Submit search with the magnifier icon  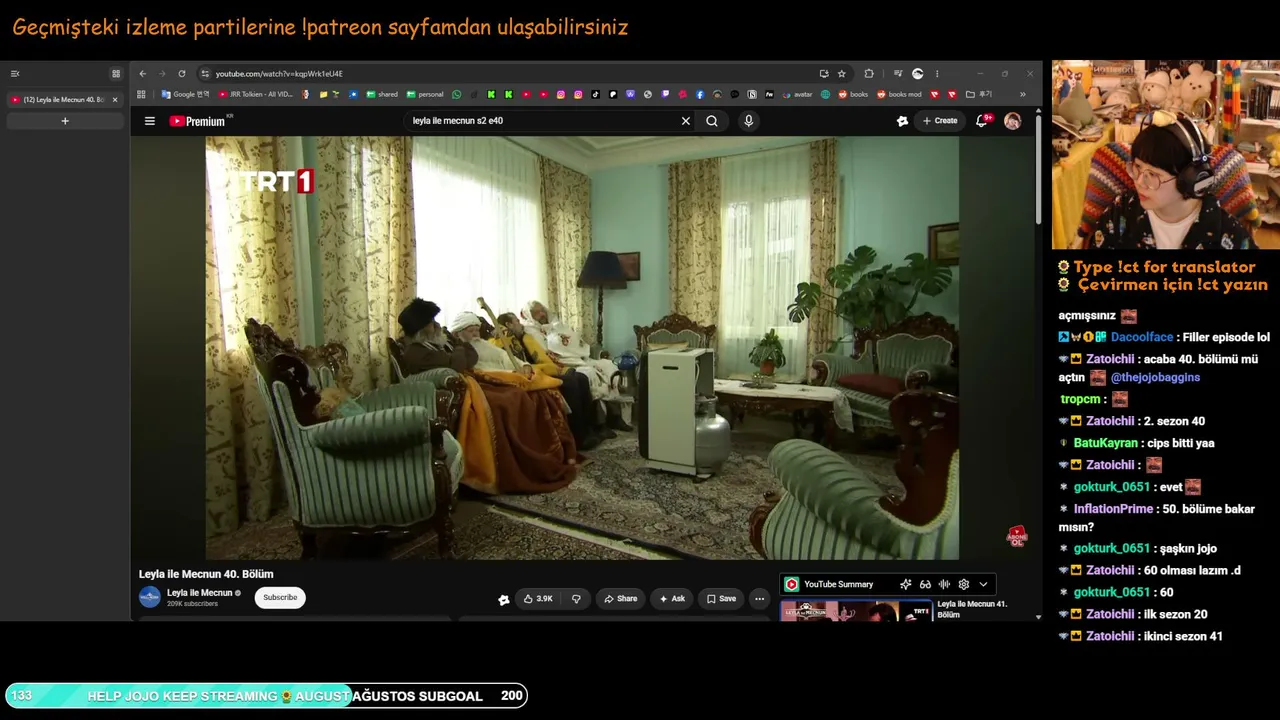(712, 121)
